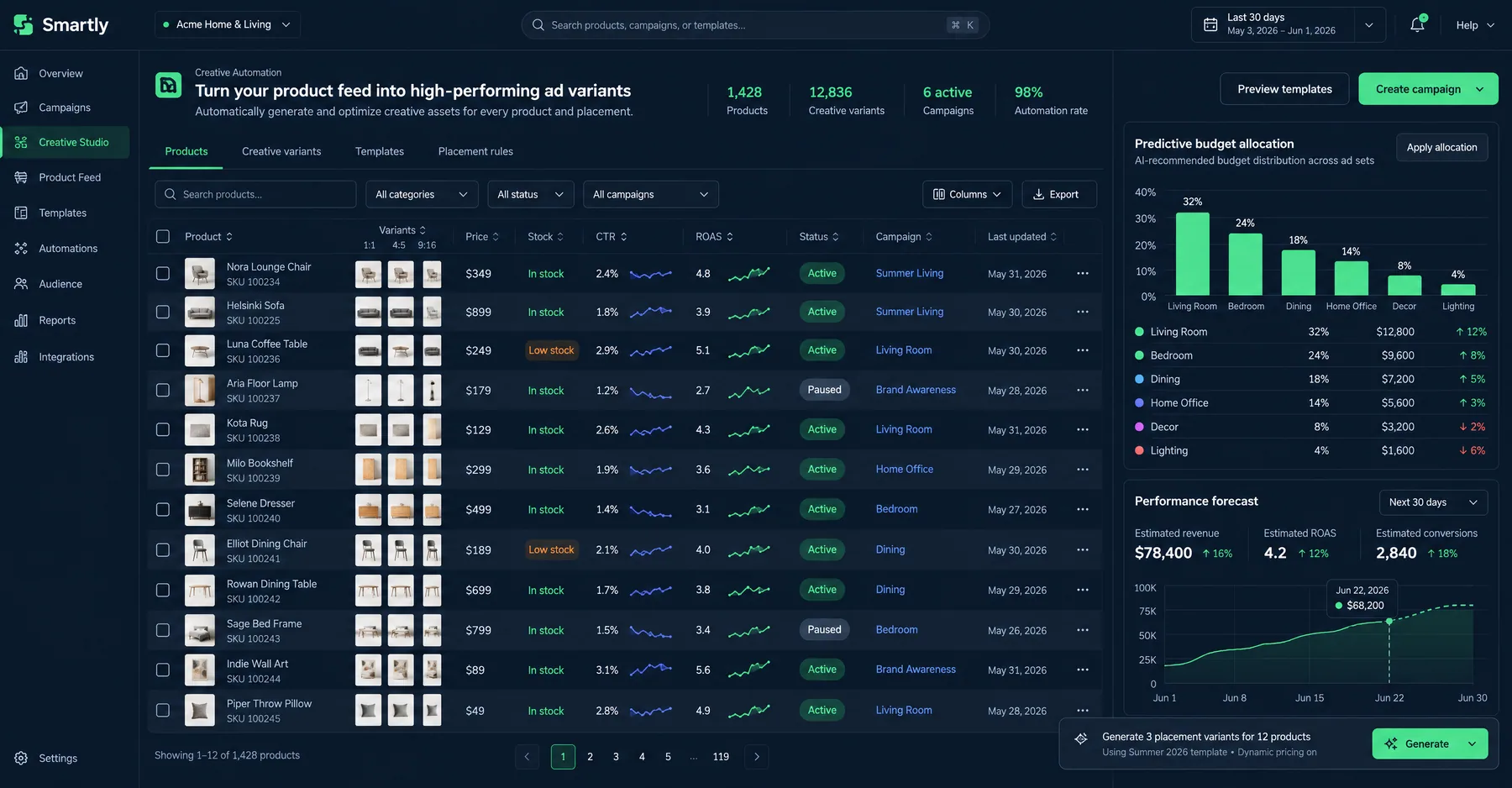Screen dimensions: 1512x788
Task: Open Integrations in the sidebar
Action: (x=66, y=356)
